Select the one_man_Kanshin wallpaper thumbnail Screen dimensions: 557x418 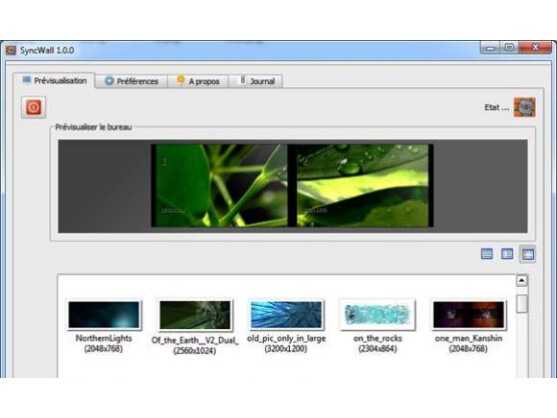(469, 315)
